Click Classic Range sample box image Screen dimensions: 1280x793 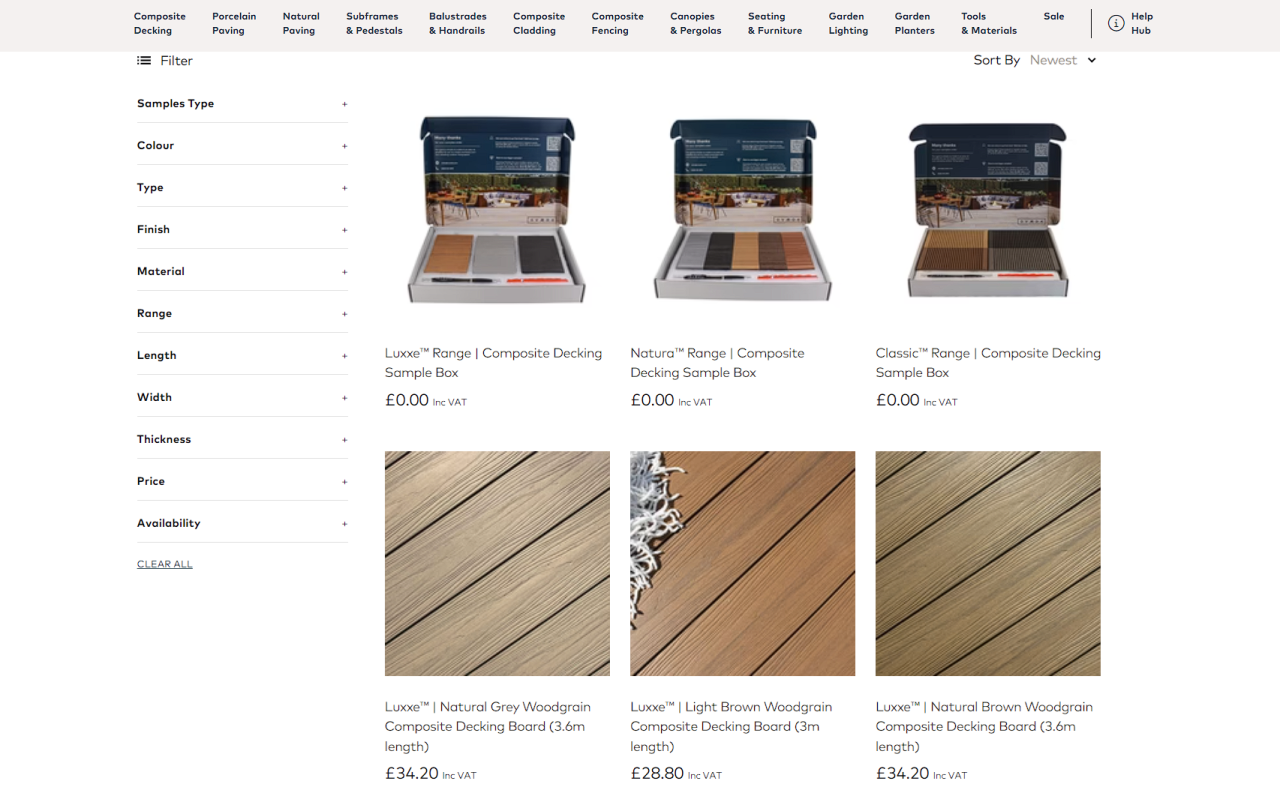988,210
